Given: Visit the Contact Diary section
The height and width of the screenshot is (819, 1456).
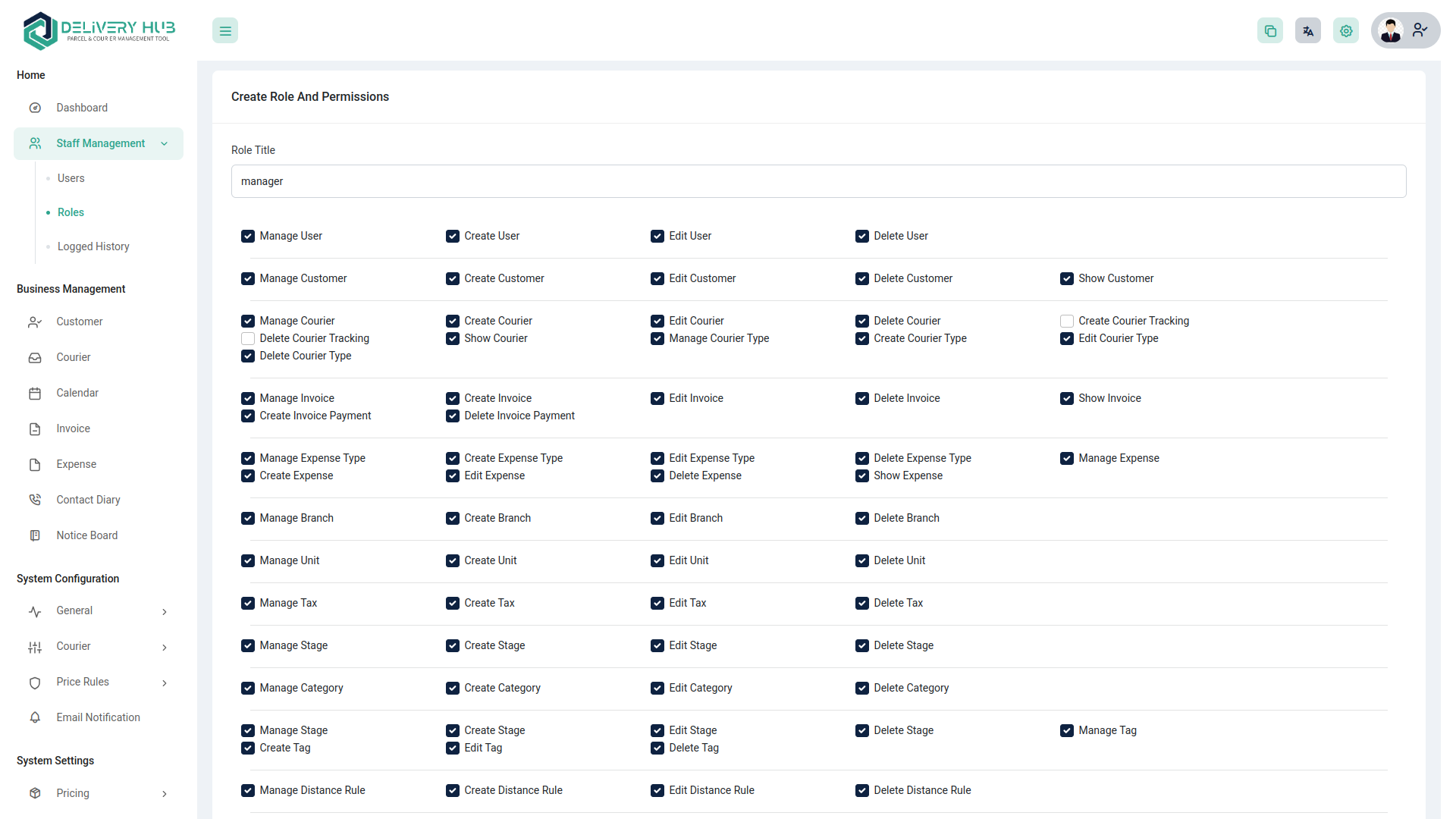Looking at the screenshot, I should click(x=88, y=500).
